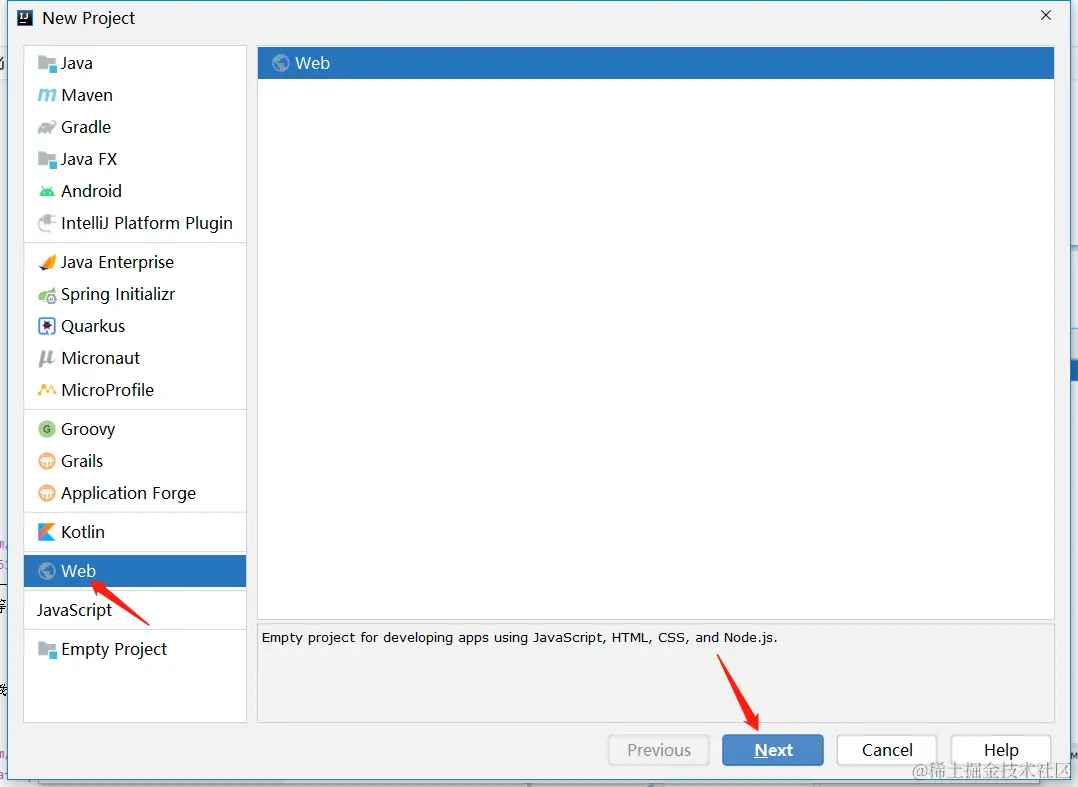Click the Next button

click(x=773, y=750)
